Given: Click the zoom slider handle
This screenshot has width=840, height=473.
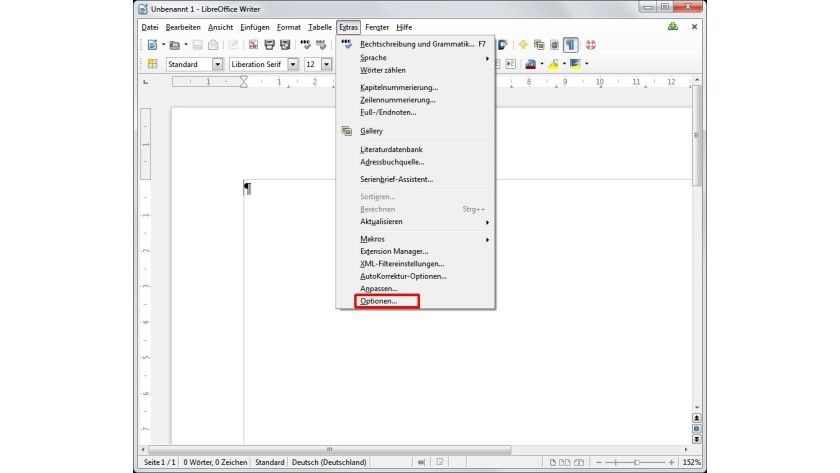Looking at the screenshot, I should click(x=636, y=462).
